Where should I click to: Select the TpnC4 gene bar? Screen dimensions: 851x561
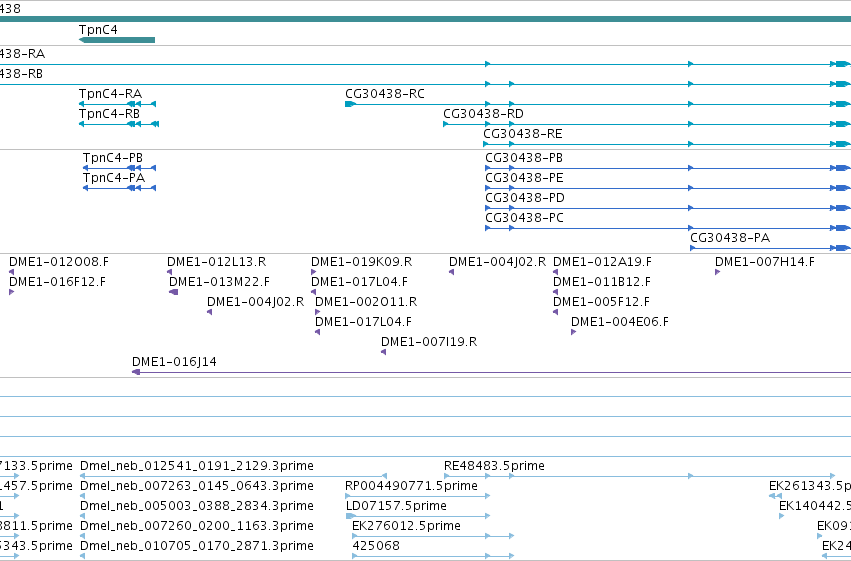(x=117, y=40)
